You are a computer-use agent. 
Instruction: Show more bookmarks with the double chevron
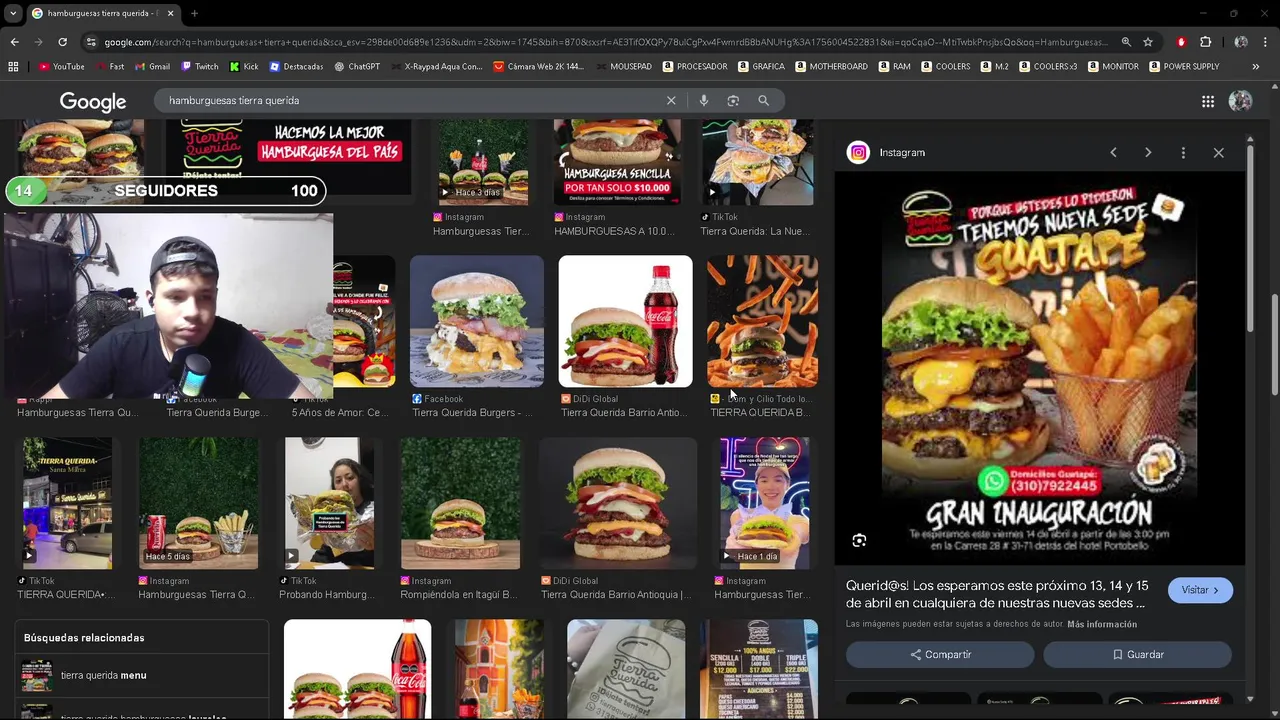point(1255,67)
